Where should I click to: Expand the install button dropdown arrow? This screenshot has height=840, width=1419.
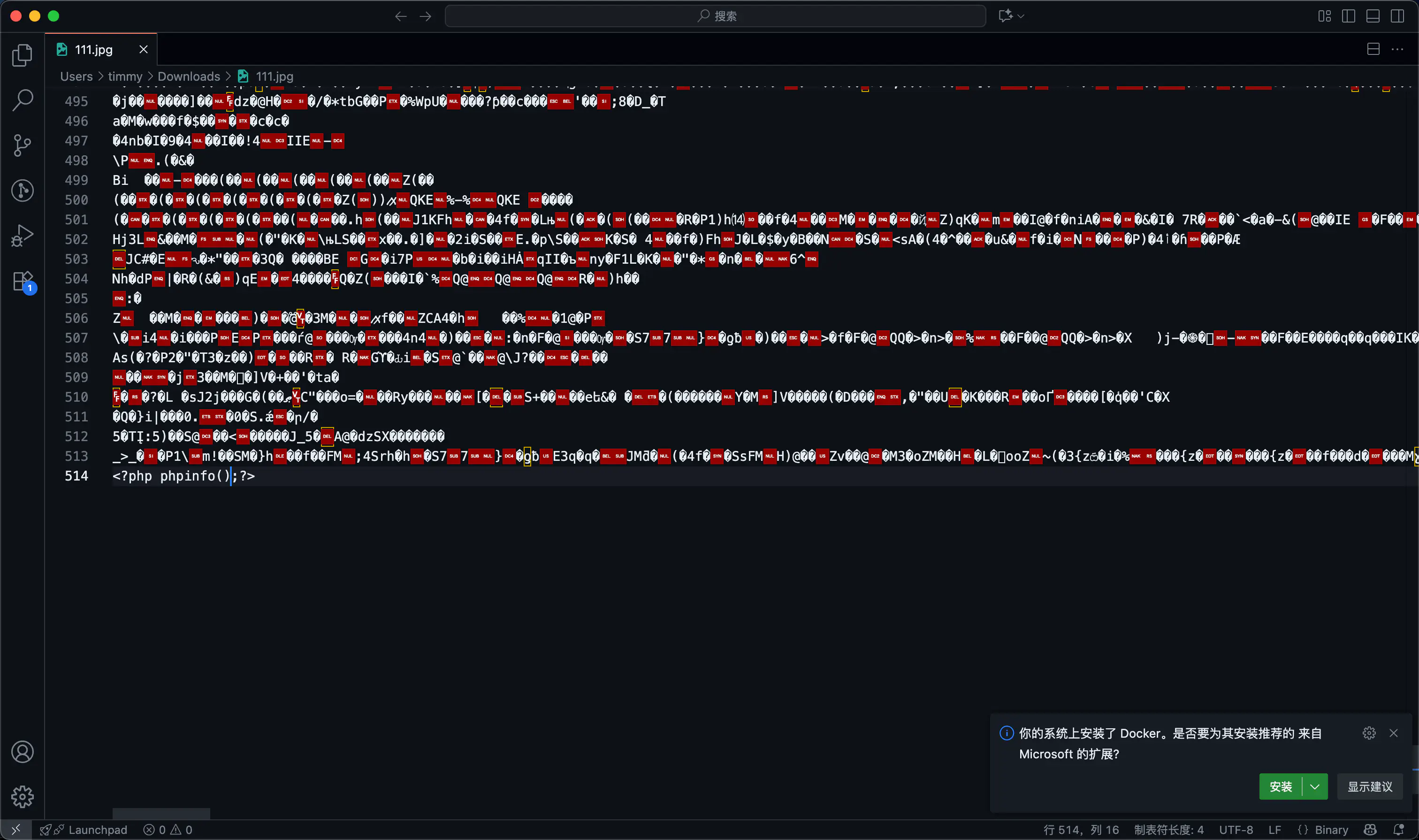1314,787
